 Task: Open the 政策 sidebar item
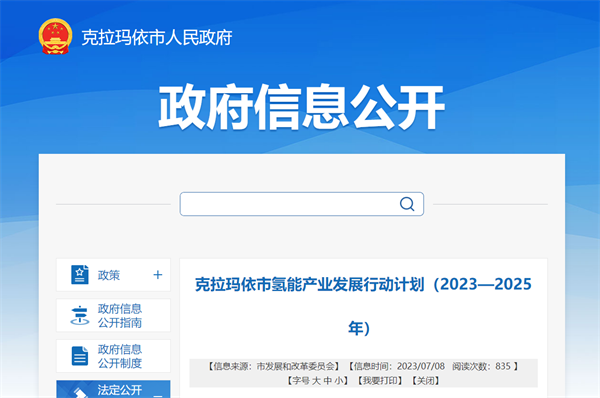113,275
